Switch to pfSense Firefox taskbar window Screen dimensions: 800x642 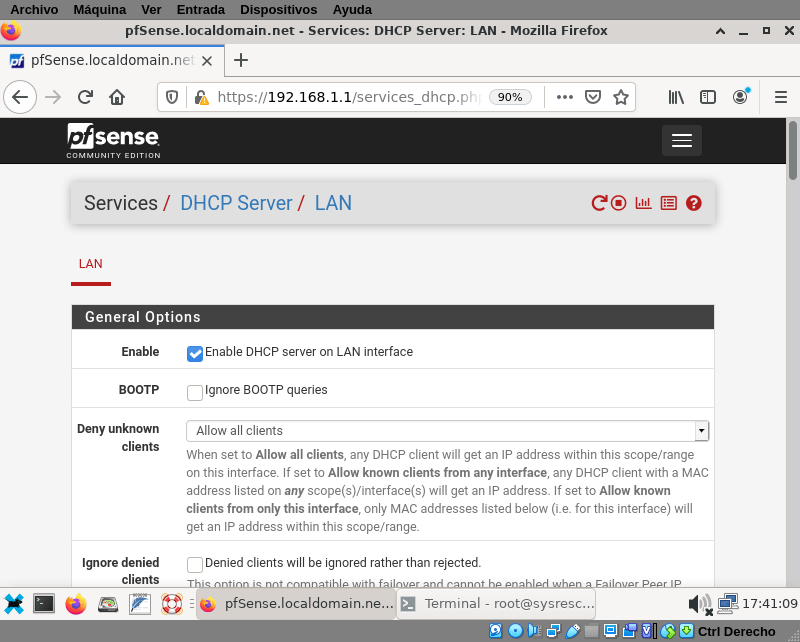(296, 604)
